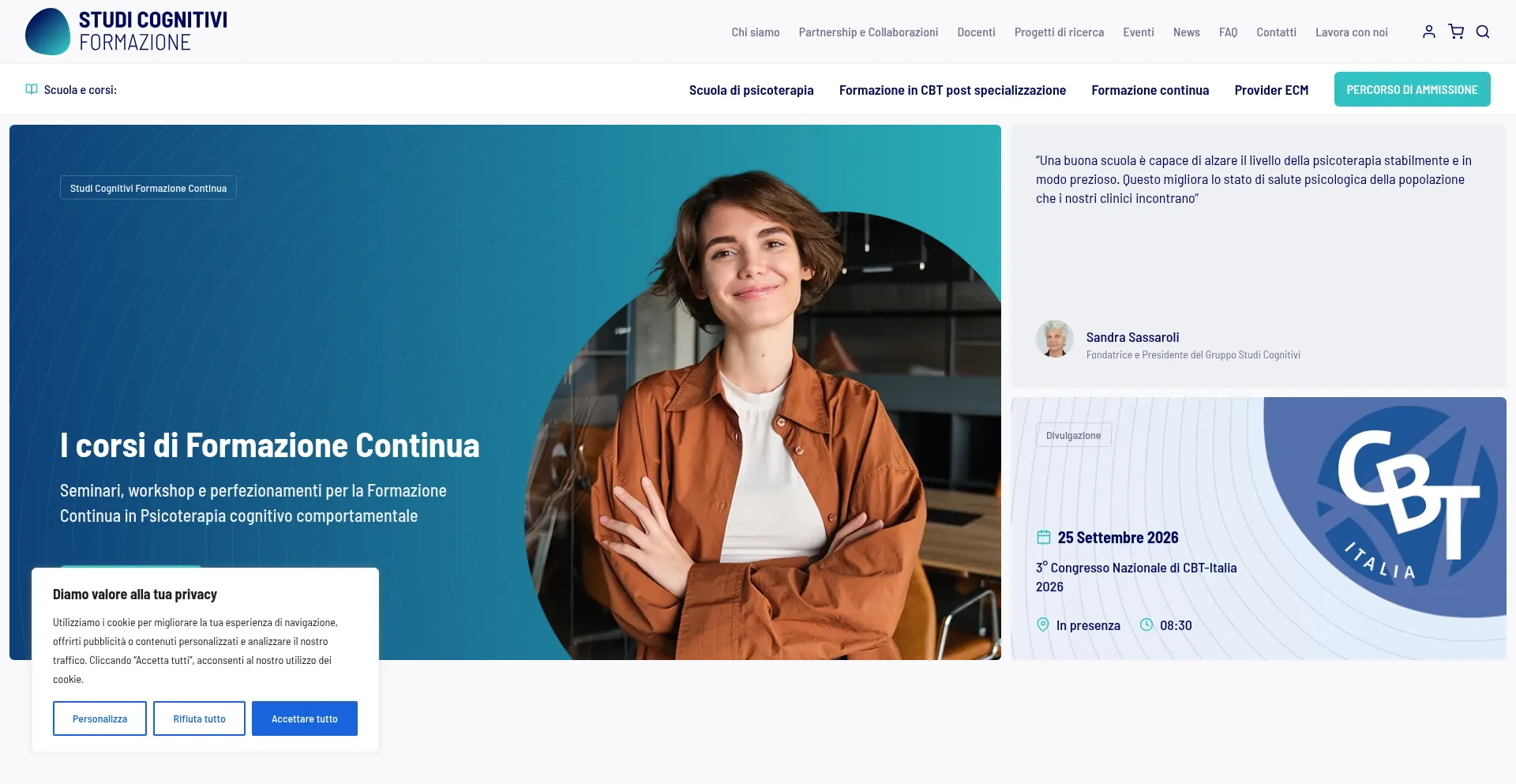Click the clock icon beside 08:30
Viewport: 1516px width, 784px height.
[1146, 625]
